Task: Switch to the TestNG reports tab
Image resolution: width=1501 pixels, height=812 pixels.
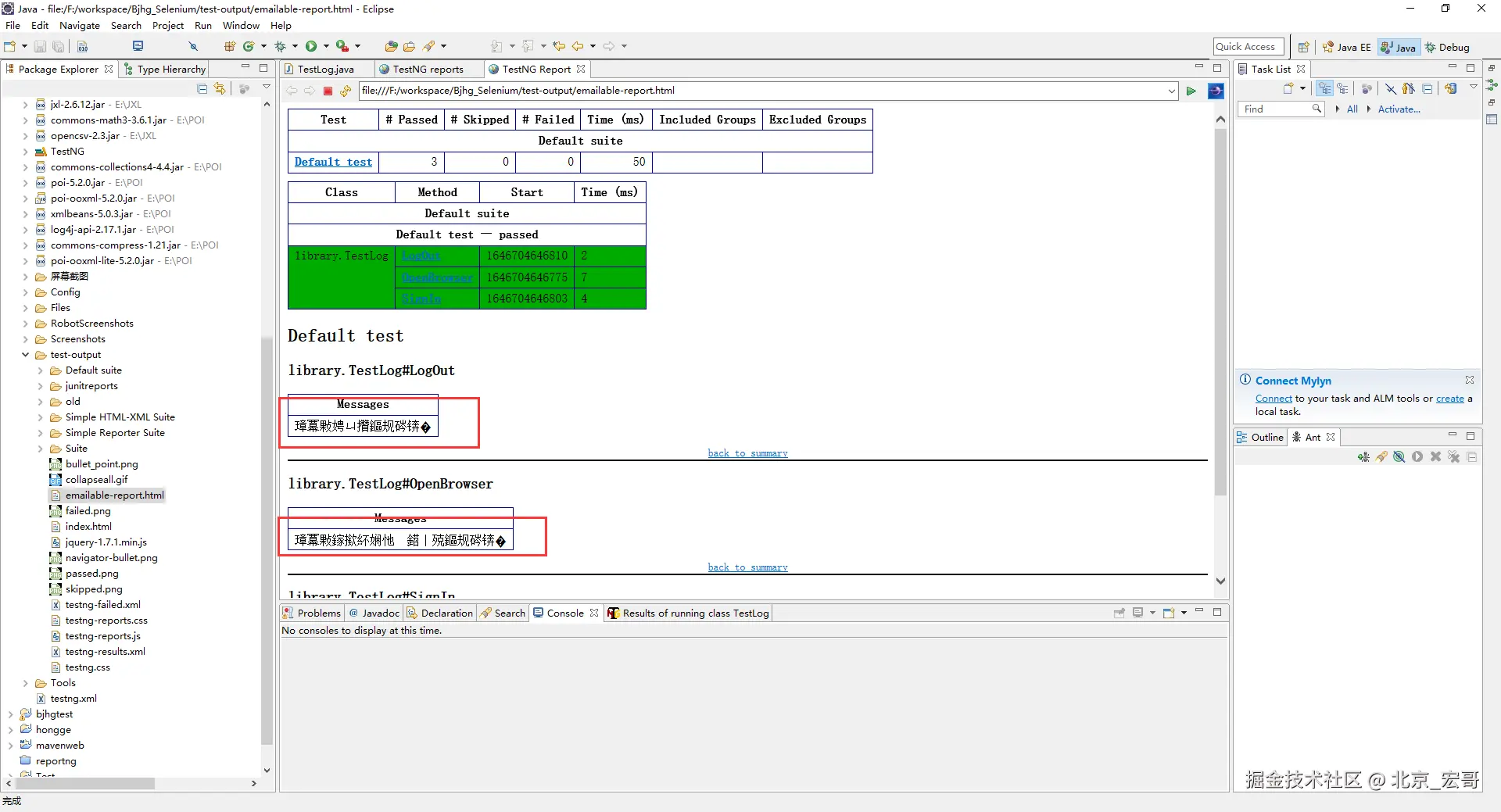Action: tap(428, 69)
